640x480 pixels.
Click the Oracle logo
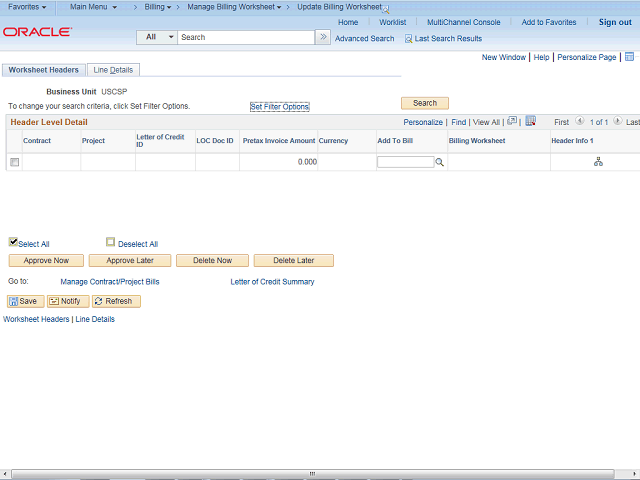(x=37, y=32)
